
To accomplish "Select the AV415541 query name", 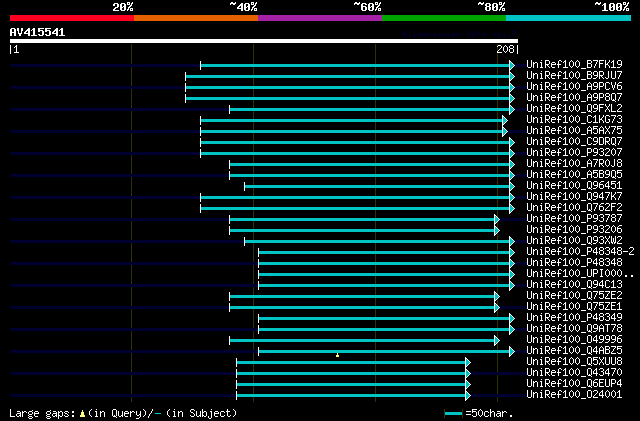I will coord(37,32).
